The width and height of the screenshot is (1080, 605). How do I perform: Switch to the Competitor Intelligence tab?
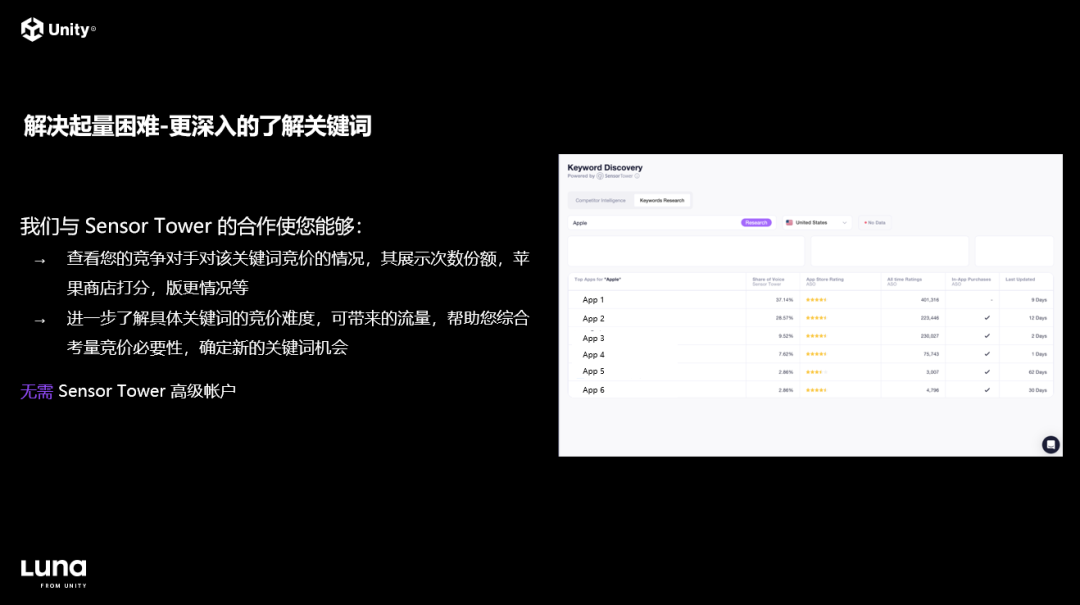tap(599, 200)
